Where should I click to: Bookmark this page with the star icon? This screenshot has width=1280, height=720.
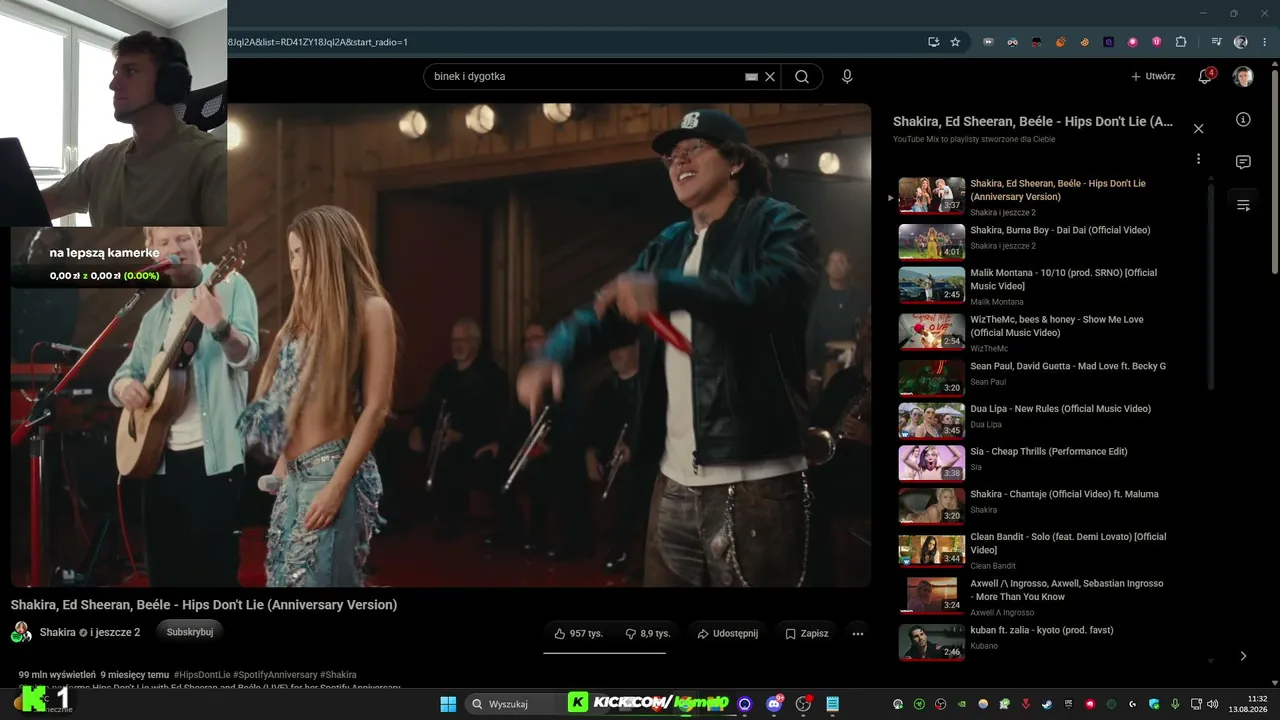coord(955,42)
